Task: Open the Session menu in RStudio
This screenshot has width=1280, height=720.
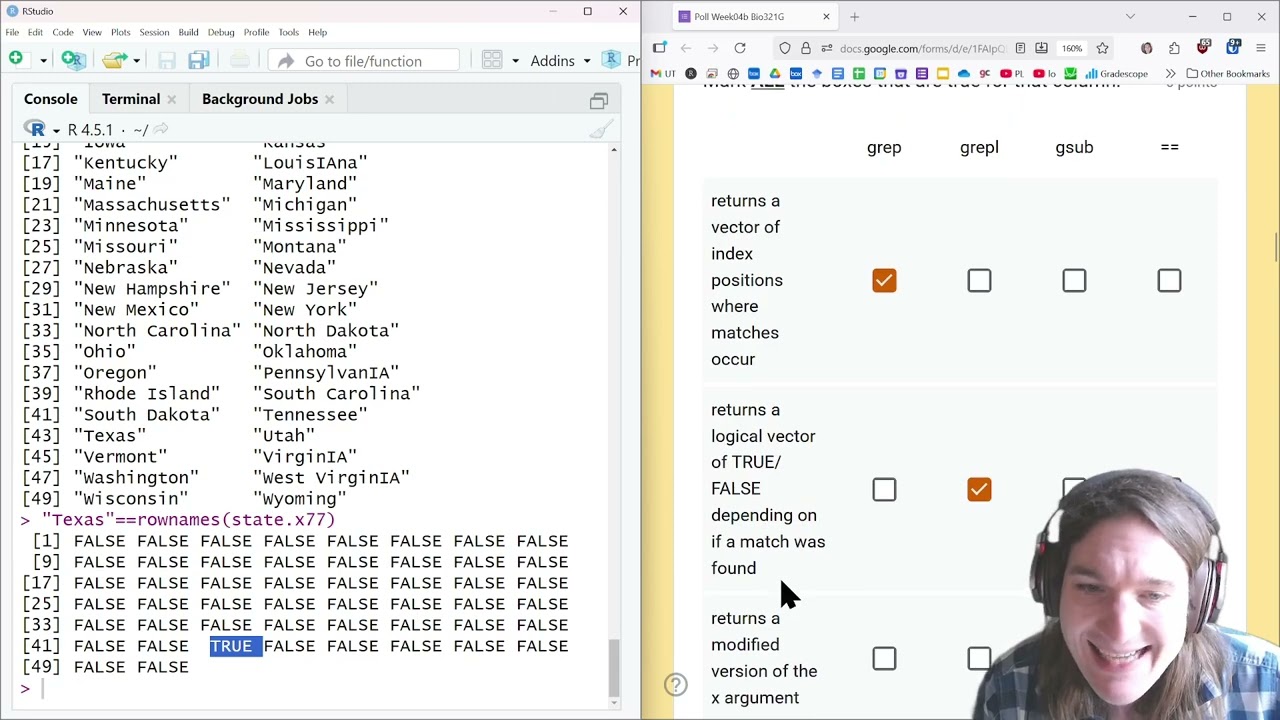Action: (154, 32)
